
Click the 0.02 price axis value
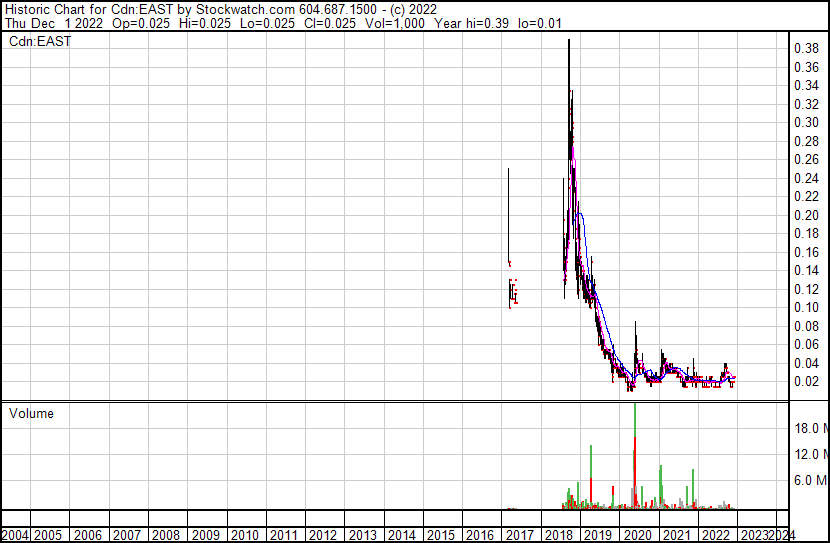coord(806,382)
